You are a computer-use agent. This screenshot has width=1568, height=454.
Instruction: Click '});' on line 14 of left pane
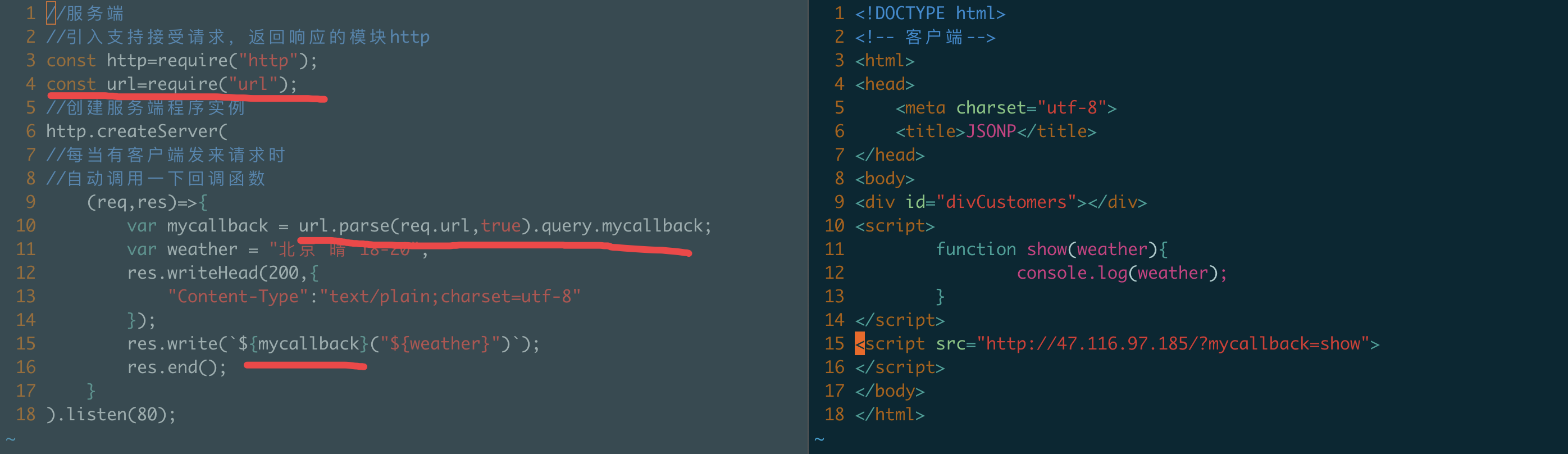(141, 320)
